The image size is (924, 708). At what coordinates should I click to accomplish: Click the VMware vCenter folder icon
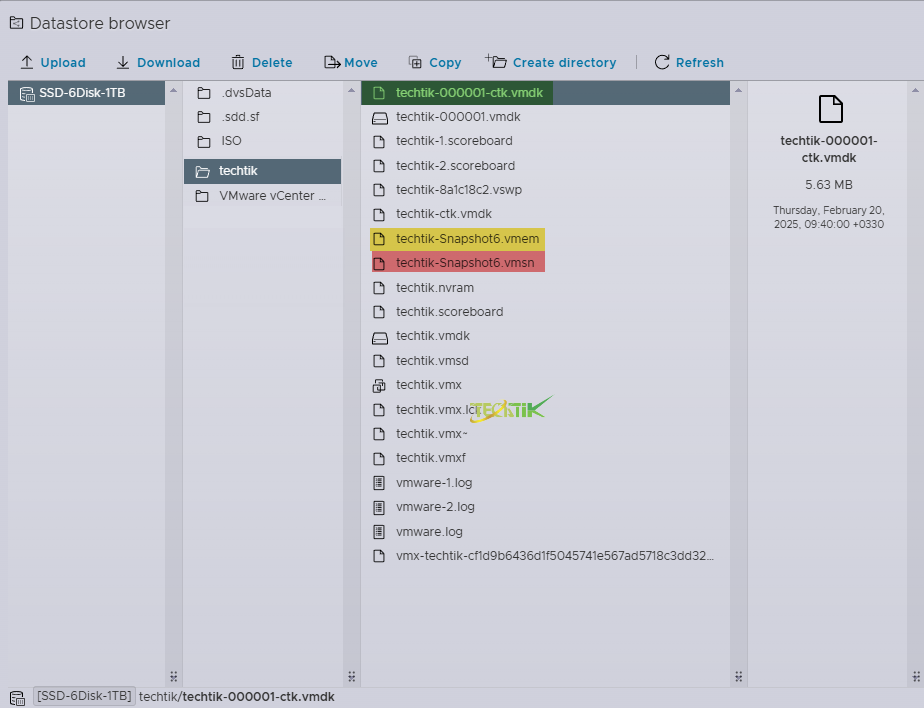point(202,196)
